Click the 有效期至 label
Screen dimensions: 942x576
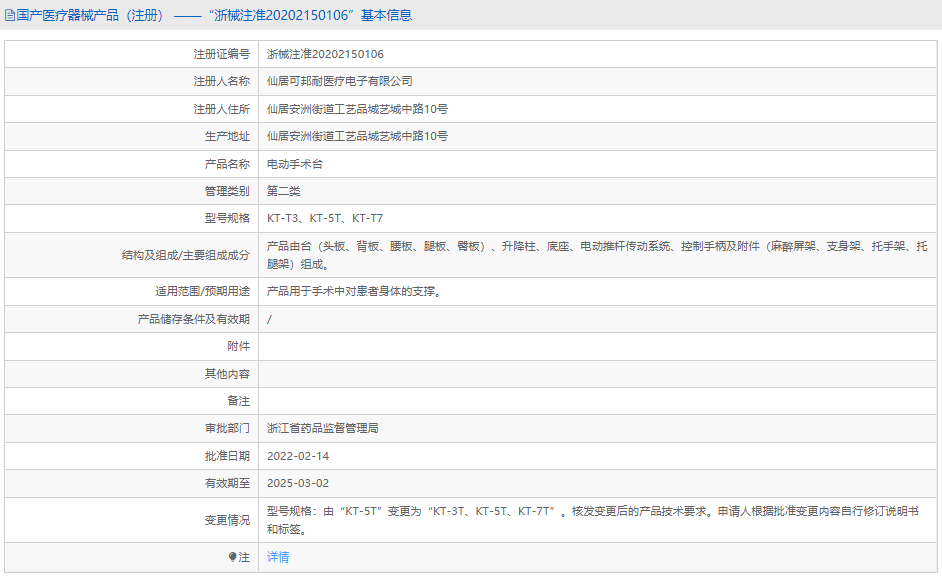(x=227, y=483)
